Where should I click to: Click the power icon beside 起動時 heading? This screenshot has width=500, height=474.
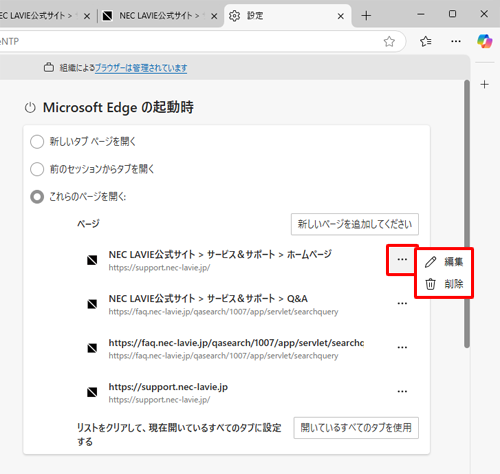(x=30, y=108)
